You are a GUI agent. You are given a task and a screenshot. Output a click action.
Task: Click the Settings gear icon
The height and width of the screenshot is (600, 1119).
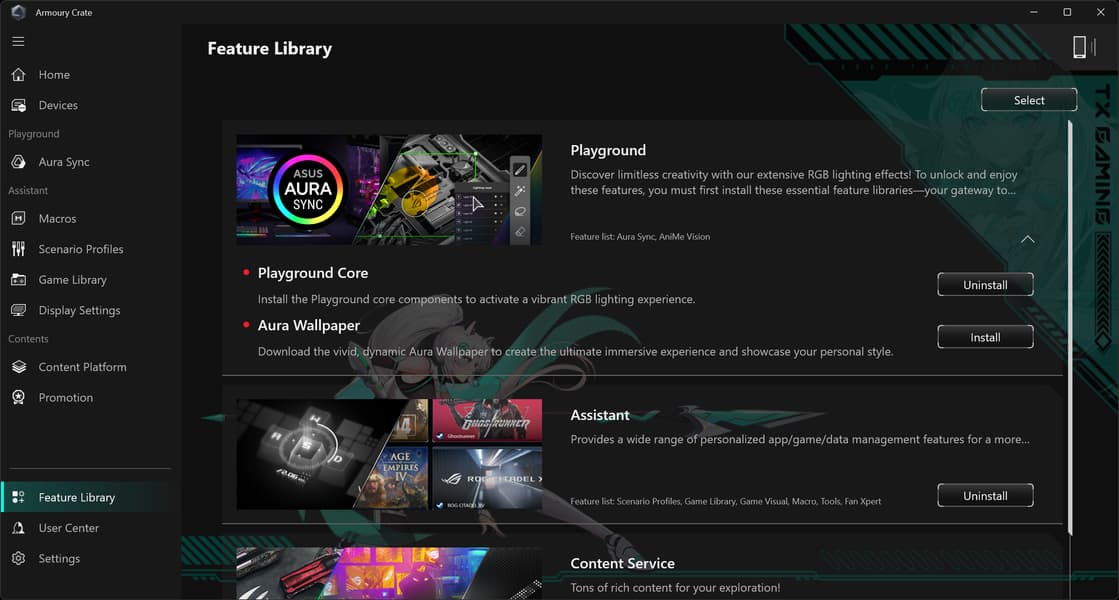click(x=19, y=559)
